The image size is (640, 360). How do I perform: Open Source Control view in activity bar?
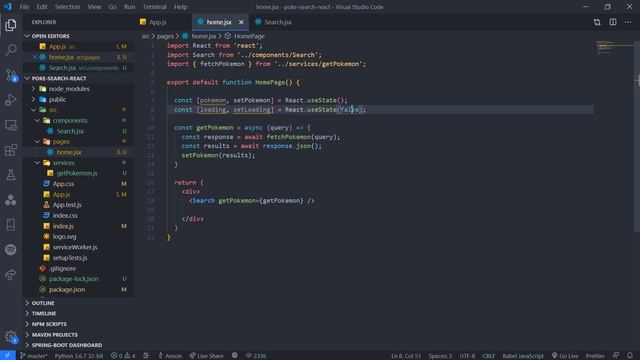pos(11,75)
